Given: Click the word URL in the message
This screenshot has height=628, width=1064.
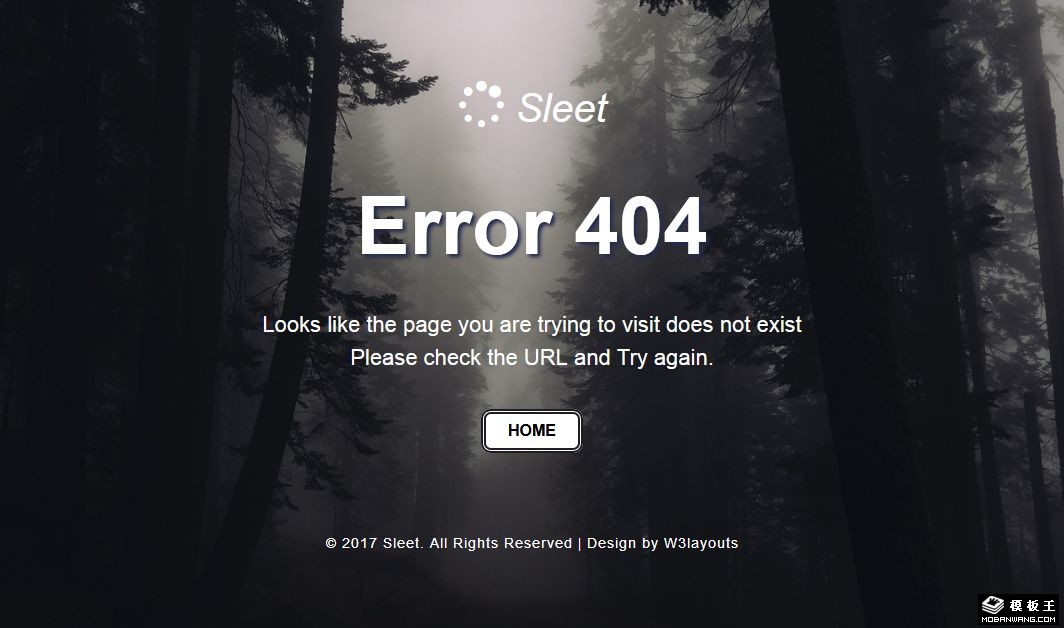Looking at the screenshot, I should pyautogui.click(x=546, y=357).
